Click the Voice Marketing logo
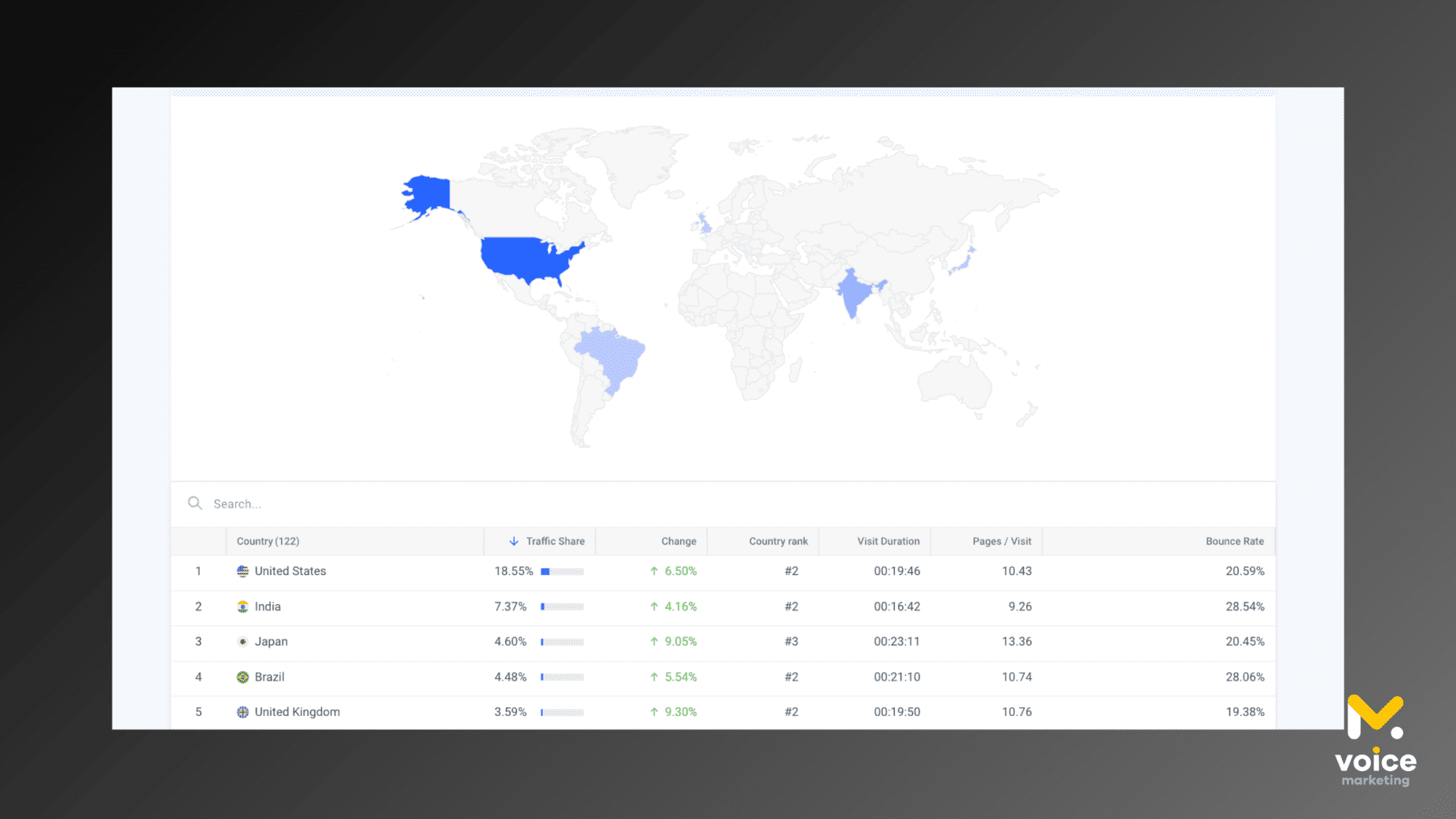 click(x=1375, y=740)
